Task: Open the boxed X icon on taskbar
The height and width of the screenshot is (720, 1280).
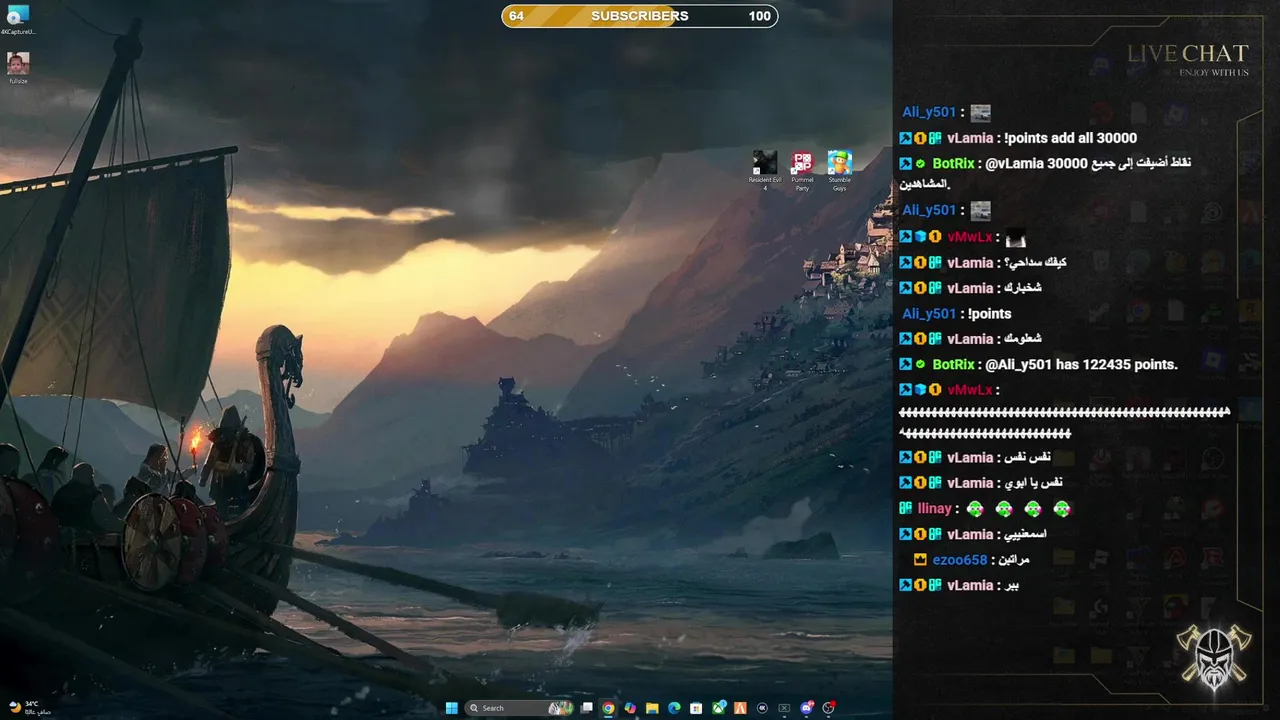Action: pyautogui.click(x=784, y=708)
